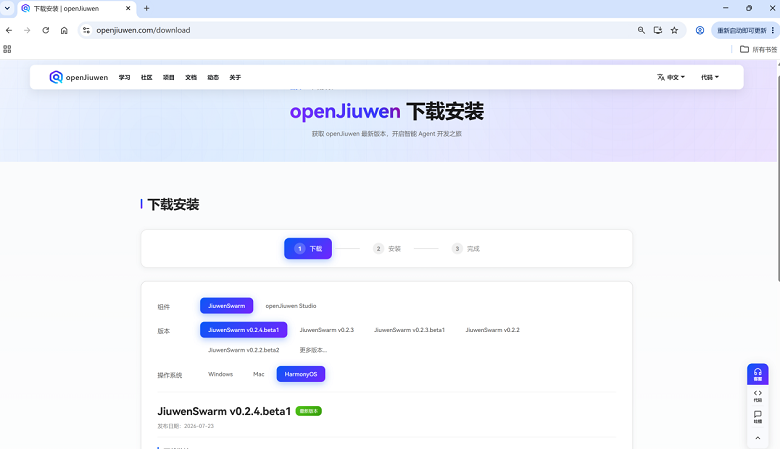
Task: Click the openJiuwen logo in the navbar
Action: (79, 77)
